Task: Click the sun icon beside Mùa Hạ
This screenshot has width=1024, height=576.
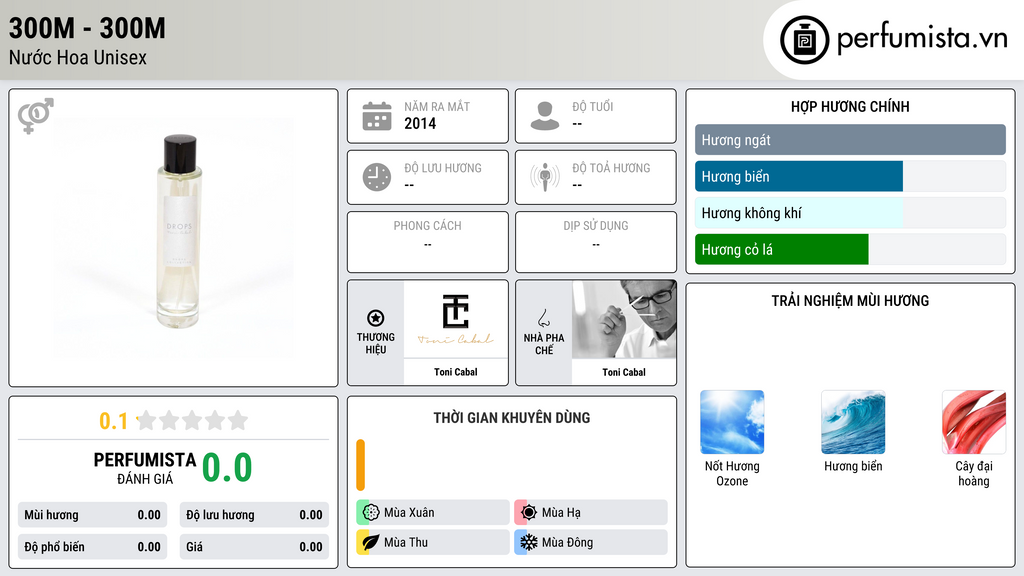Action: (529, 513)
